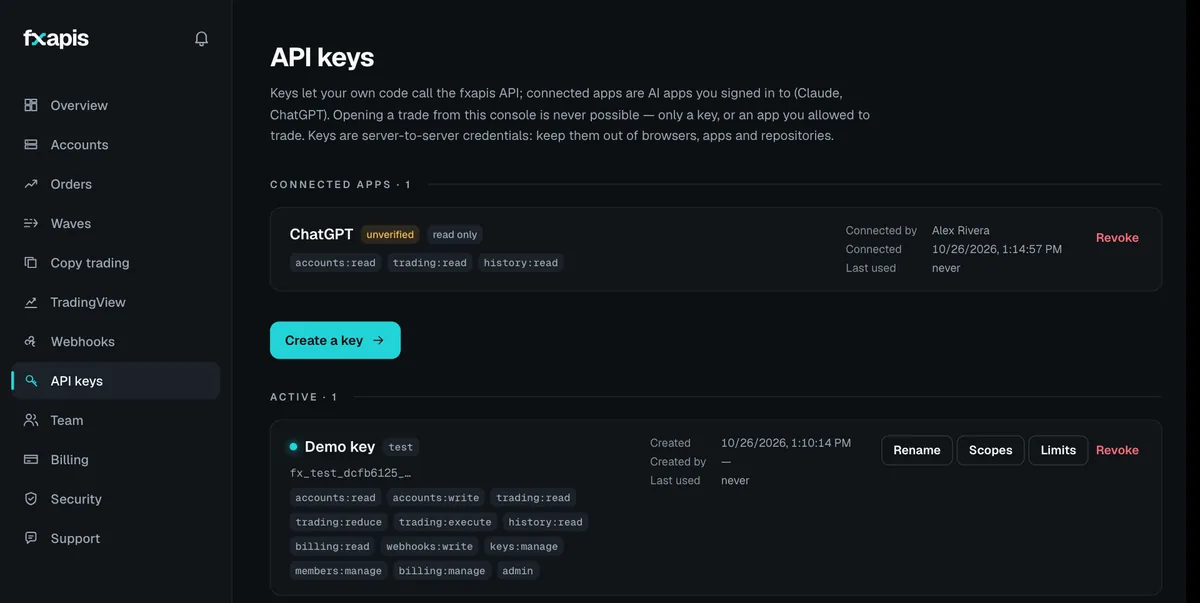The width and height of the screenshot is (1200, 603).
Task: Click the Webhooks sidebar icon
Action: point(31,341)
